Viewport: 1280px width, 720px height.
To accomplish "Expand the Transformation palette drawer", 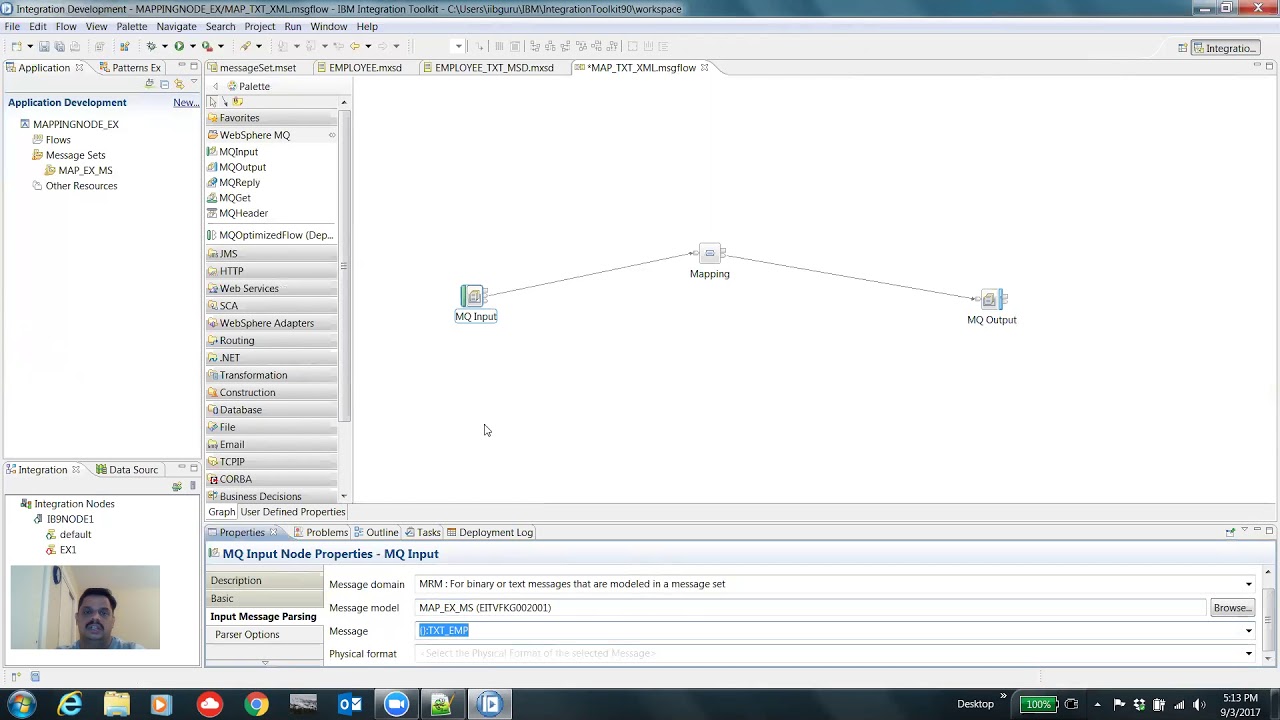I will pos(271,375).
